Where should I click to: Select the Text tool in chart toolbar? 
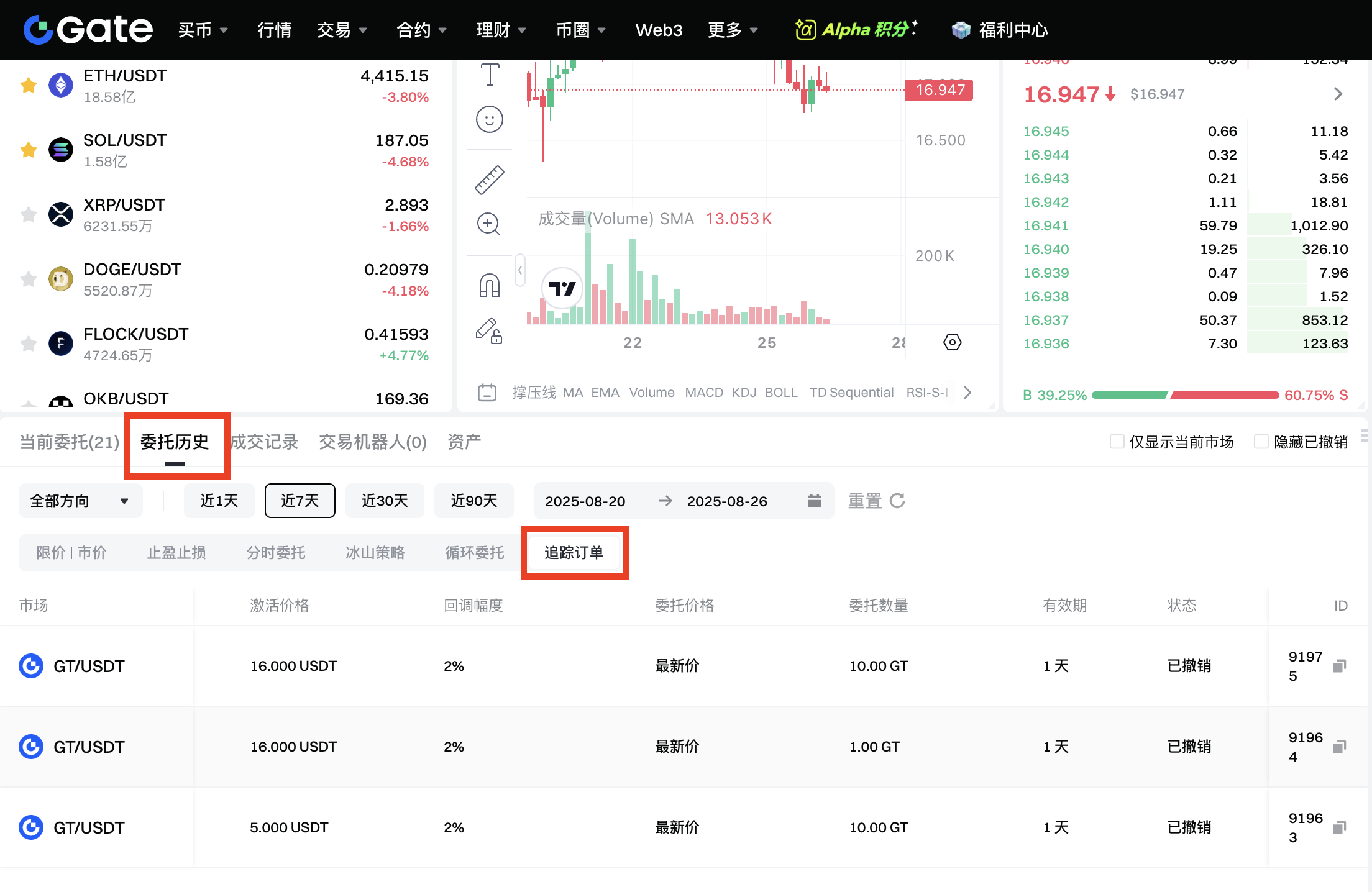click(490, 75)
